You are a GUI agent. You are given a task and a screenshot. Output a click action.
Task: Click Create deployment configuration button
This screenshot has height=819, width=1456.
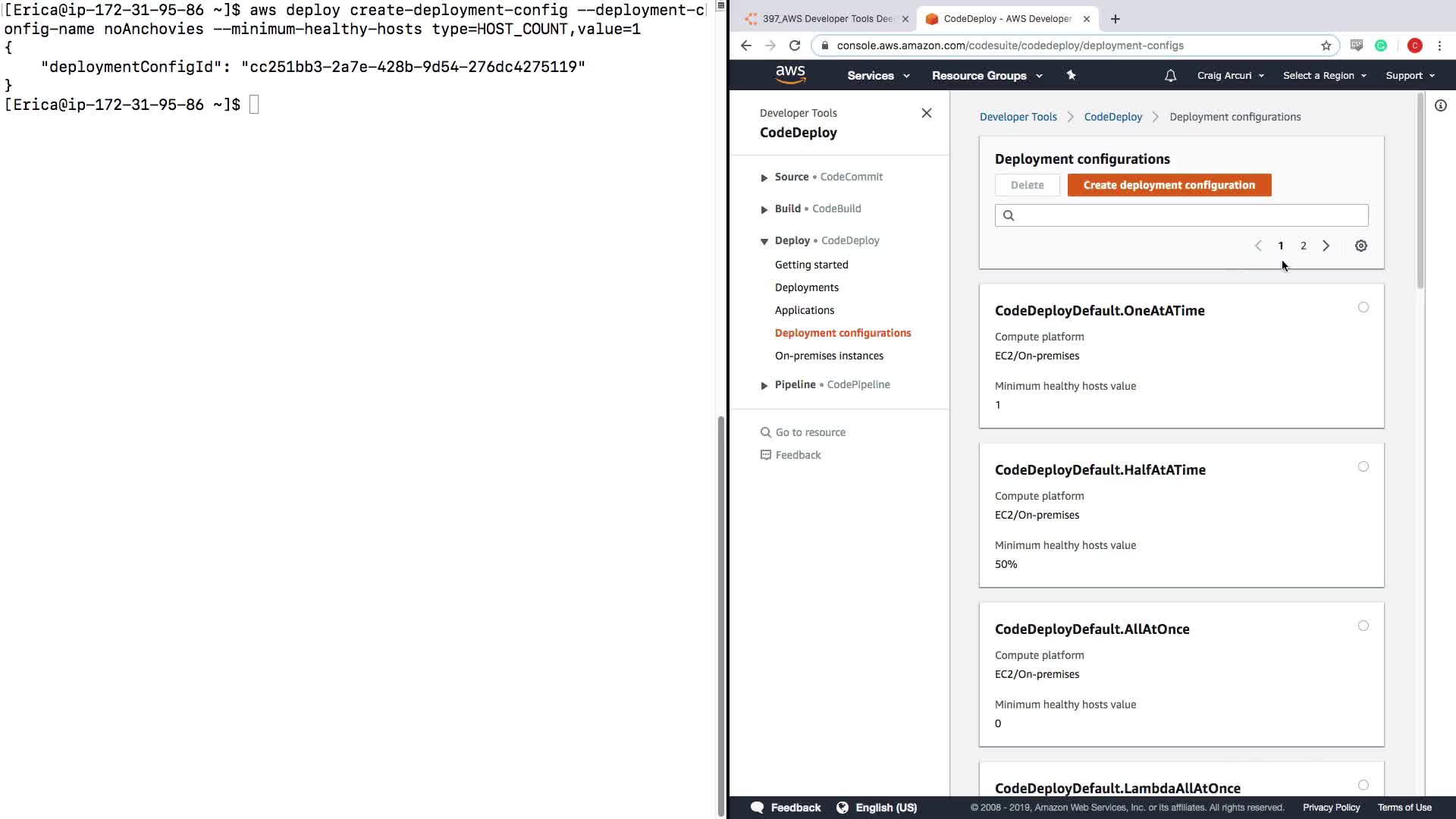[x=1169, y=185]
